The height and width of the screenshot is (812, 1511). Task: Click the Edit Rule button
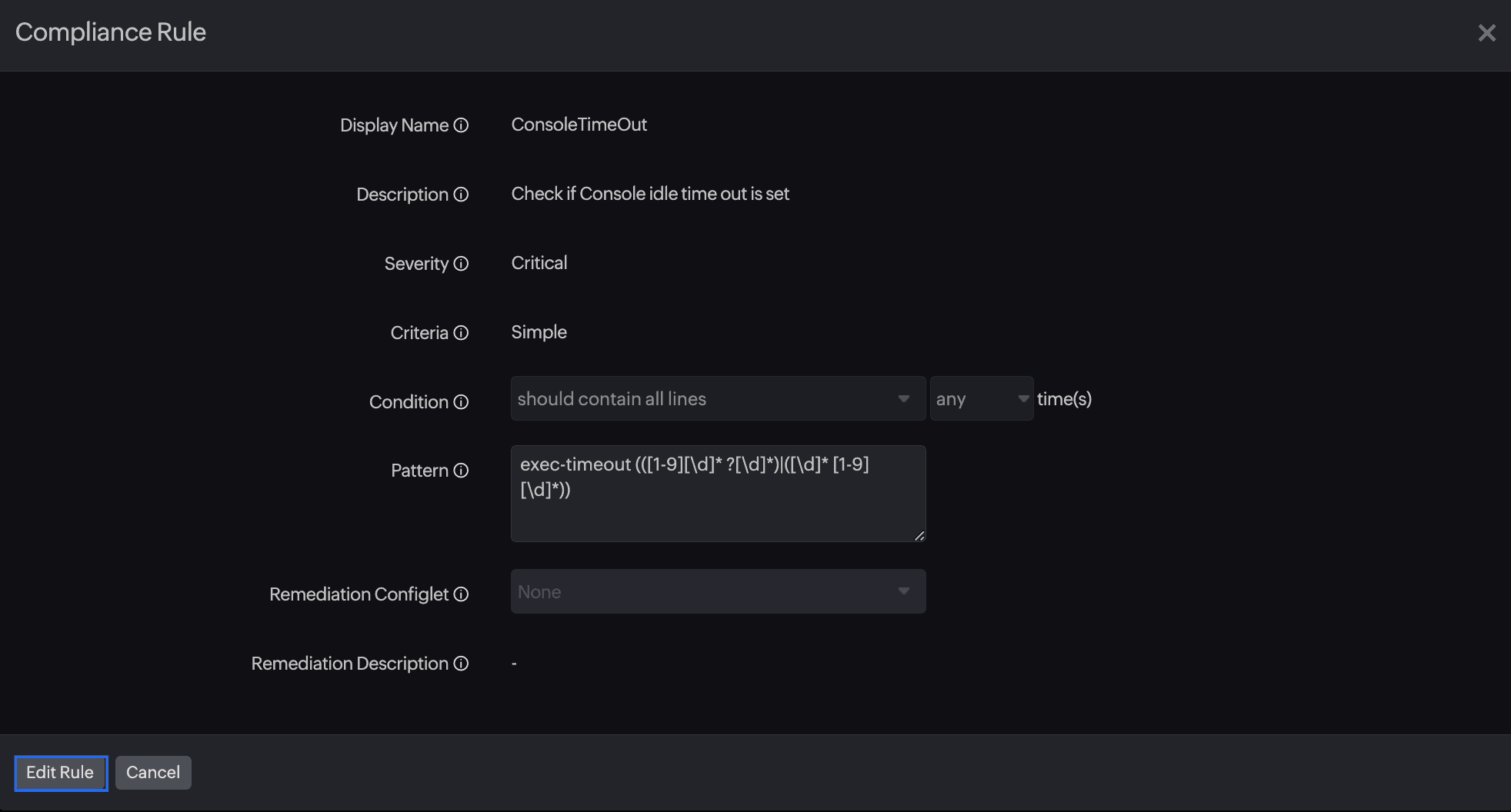click(x=60, y=772)
